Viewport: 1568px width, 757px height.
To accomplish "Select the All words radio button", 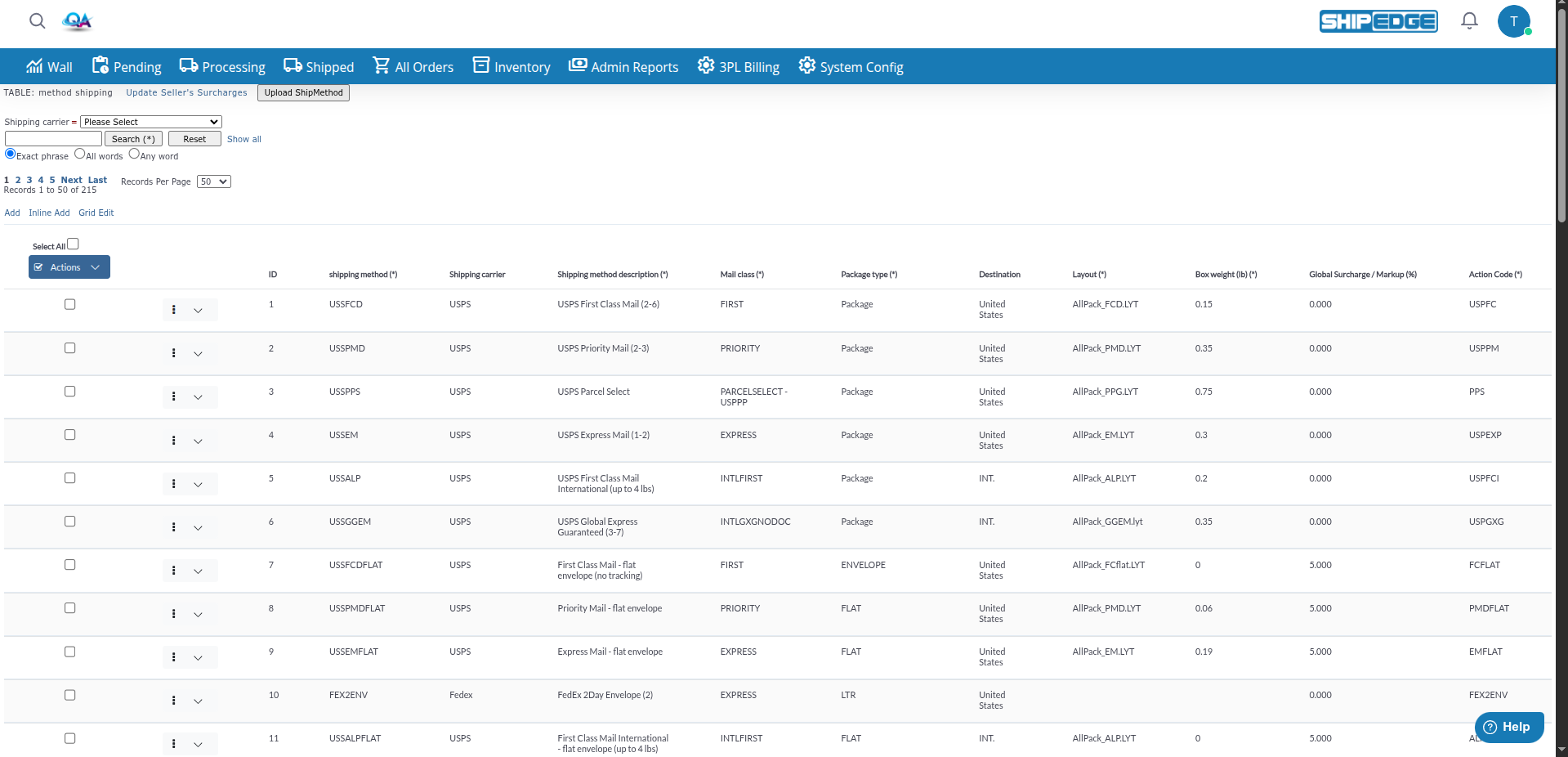I will coord(80,154).
